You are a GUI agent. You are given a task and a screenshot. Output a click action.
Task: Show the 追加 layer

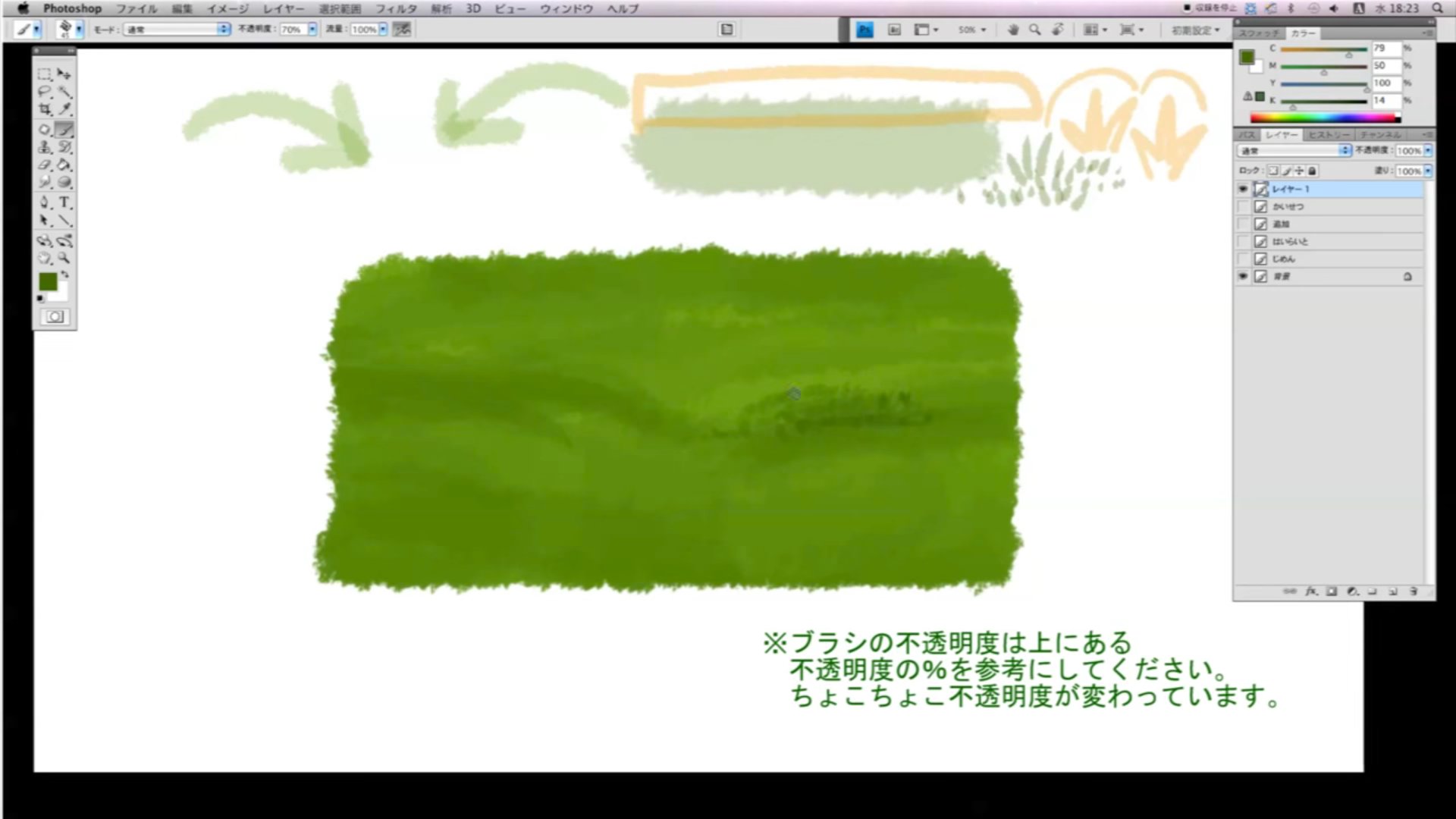pyautogui.click(x=1242, y=224)
